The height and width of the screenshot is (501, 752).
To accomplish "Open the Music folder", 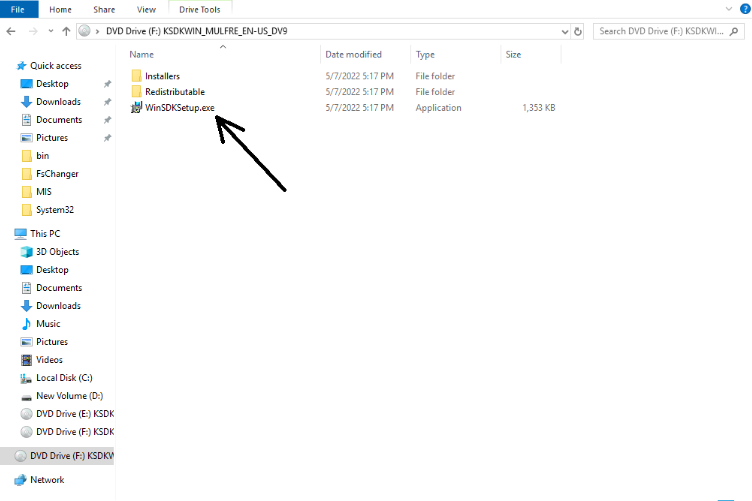I will click(48, 324).
